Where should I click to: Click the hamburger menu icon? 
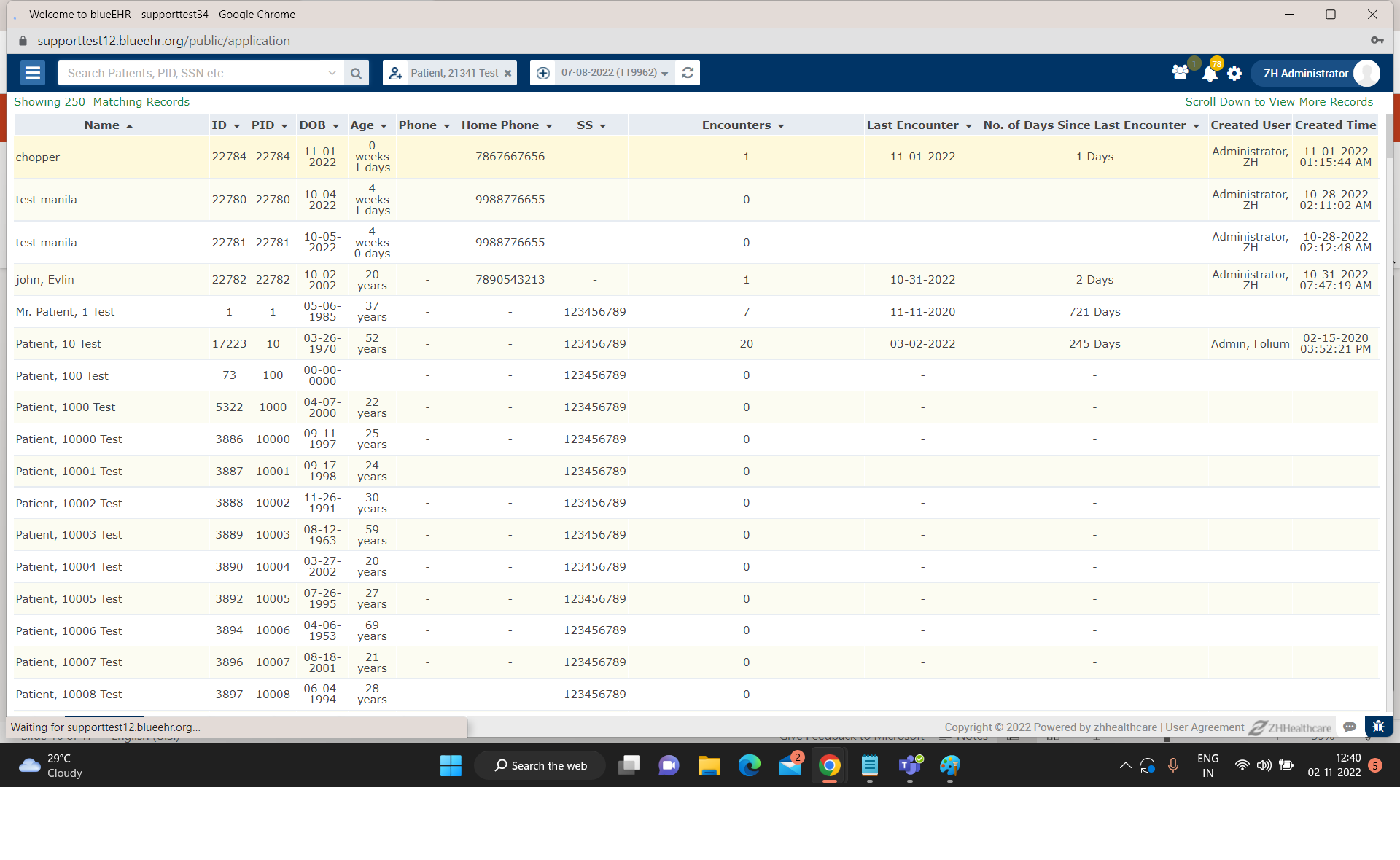point(34,71)
